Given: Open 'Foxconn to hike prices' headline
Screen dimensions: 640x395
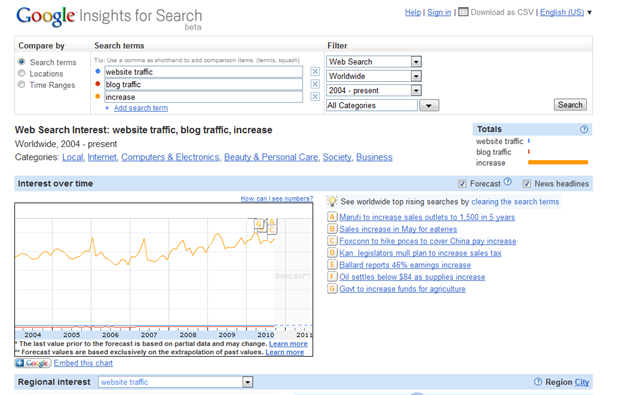Looking at the screenshot, I should 428,241.
